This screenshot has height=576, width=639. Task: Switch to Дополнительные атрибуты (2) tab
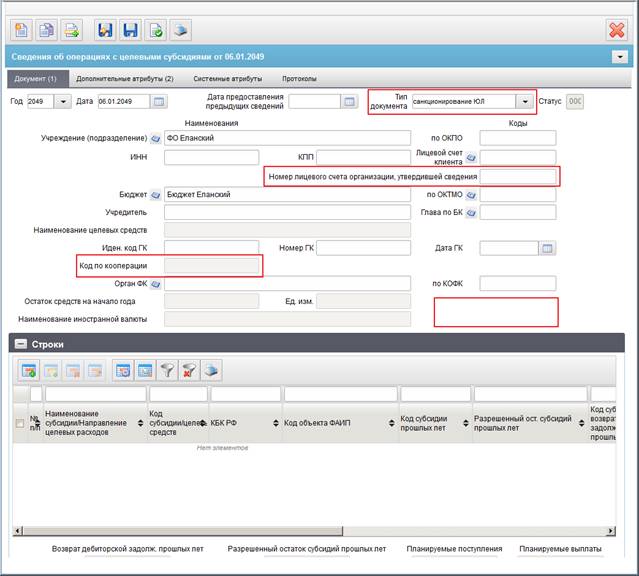click(x=125, y=79)
